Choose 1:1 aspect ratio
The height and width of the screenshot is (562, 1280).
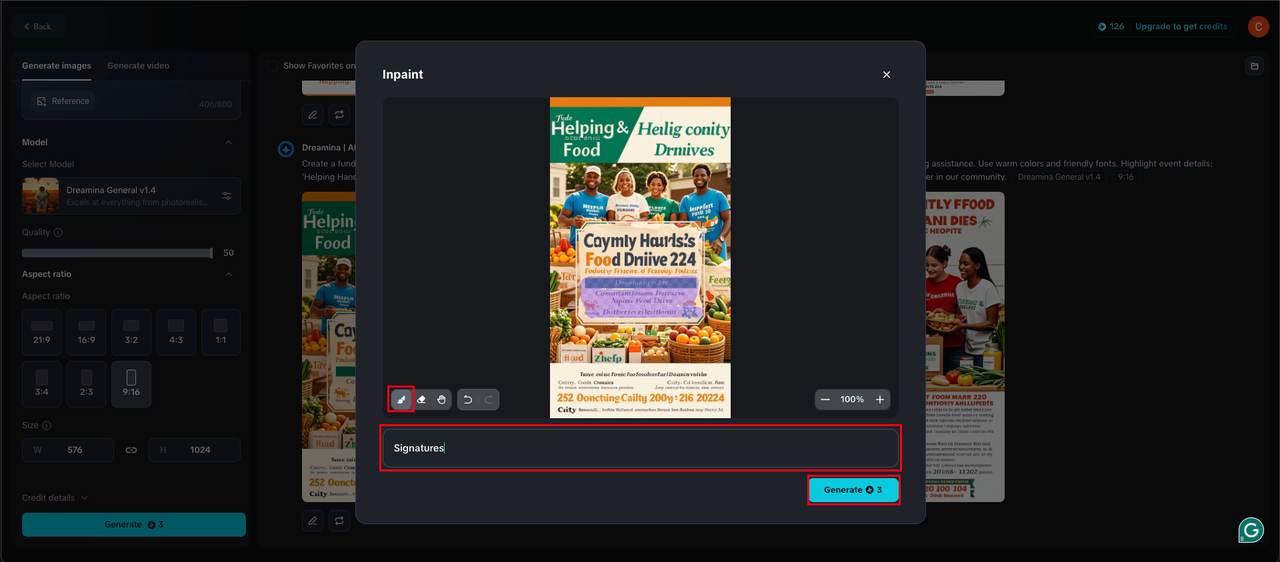[x=221, y=333]
